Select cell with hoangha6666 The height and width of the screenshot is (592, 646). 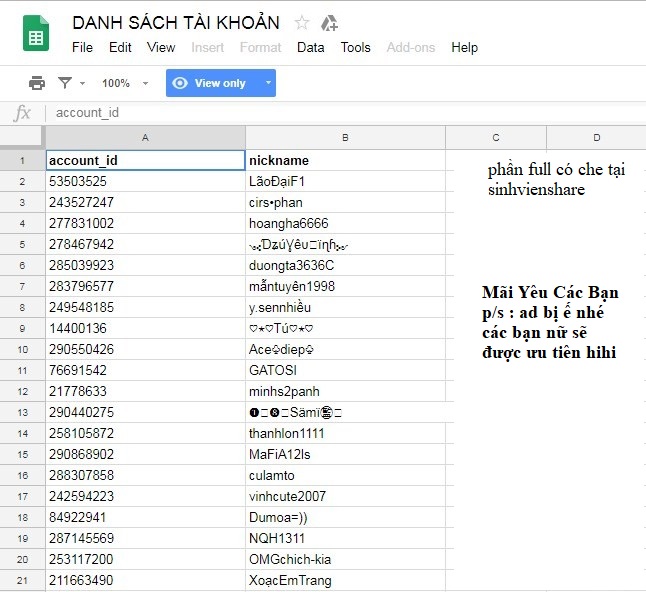pos(345,223)
